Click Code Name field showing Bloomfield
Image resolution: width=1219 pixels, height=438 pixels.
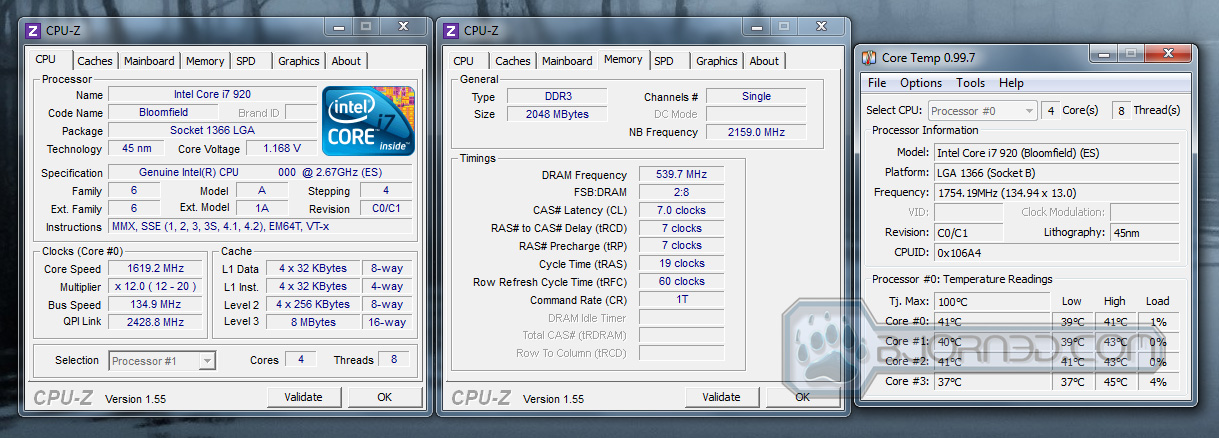click(164, 113)
